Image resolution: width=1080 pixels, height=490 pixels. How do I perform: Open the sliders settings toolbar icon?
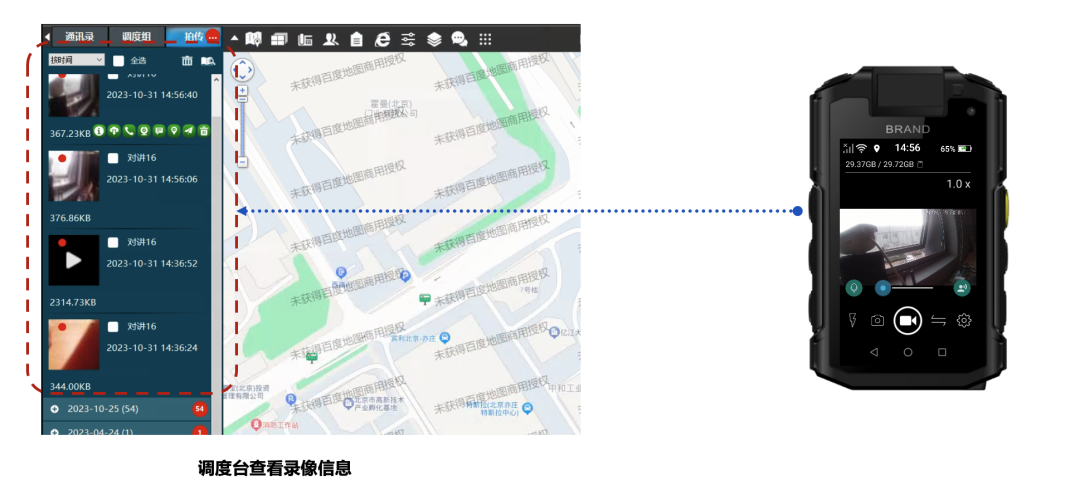click(408, 39)
